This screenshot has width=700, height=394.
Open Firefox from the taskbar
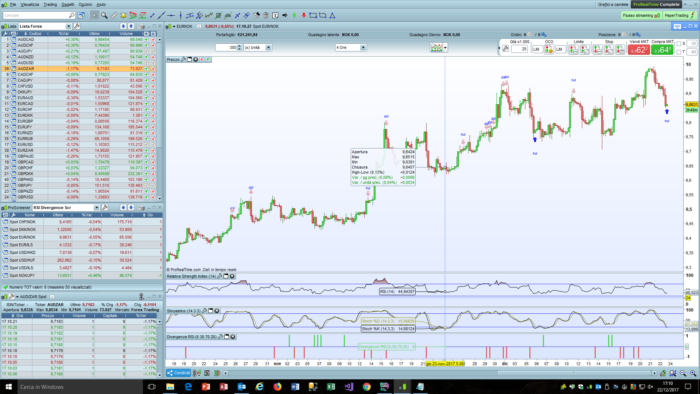click(x=277, y=386)
